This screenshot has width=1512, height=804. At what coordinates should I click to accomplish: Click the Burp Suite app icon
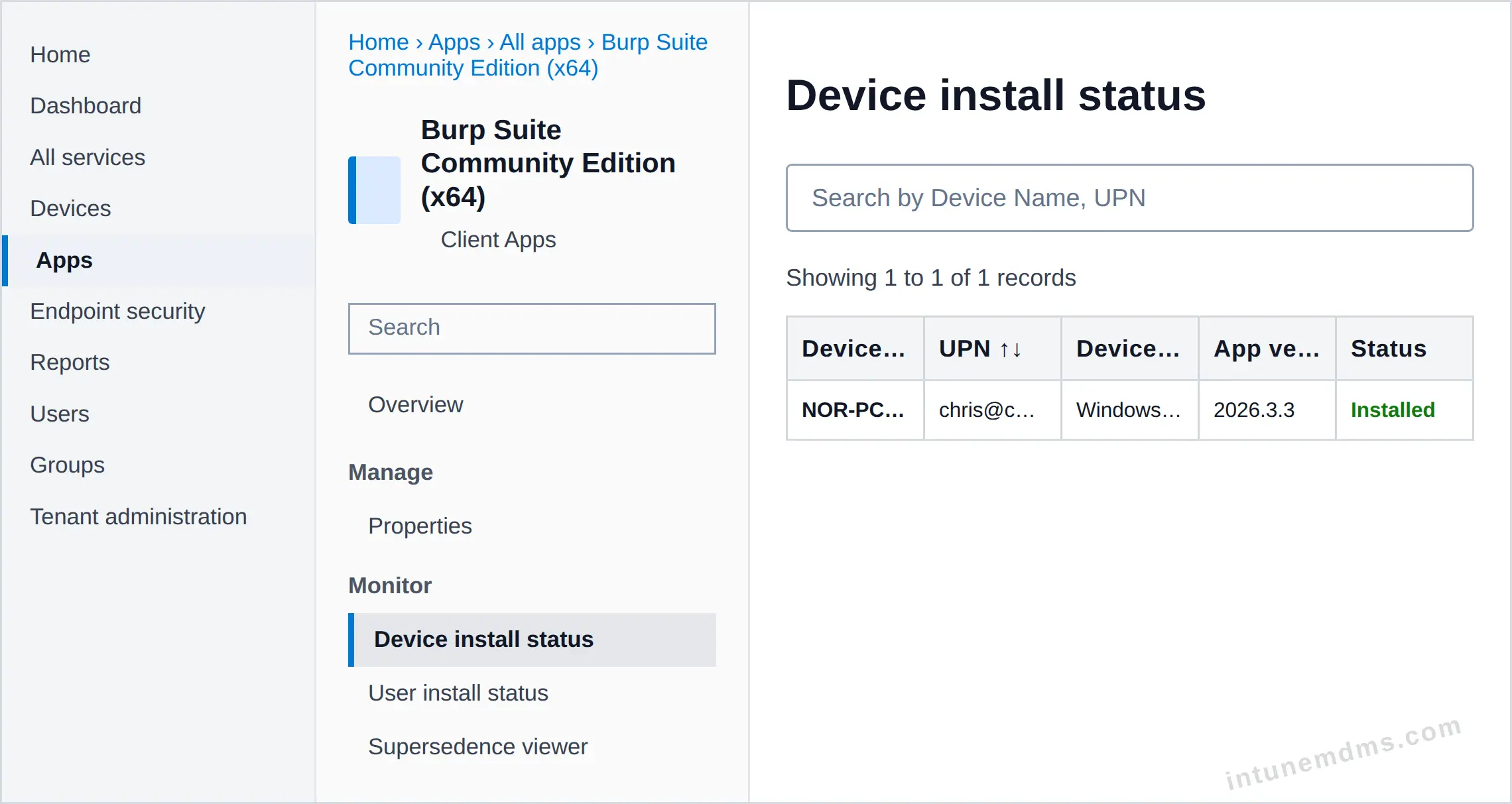pos(375,190)
